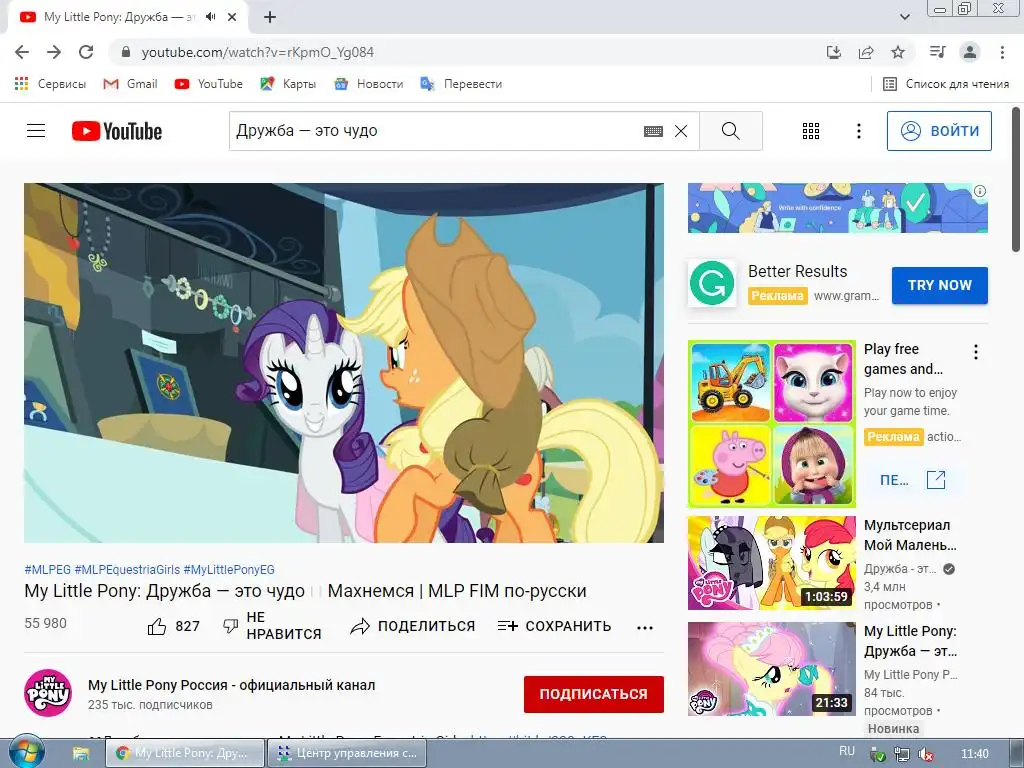Open the network tray icon

(902, 754)
